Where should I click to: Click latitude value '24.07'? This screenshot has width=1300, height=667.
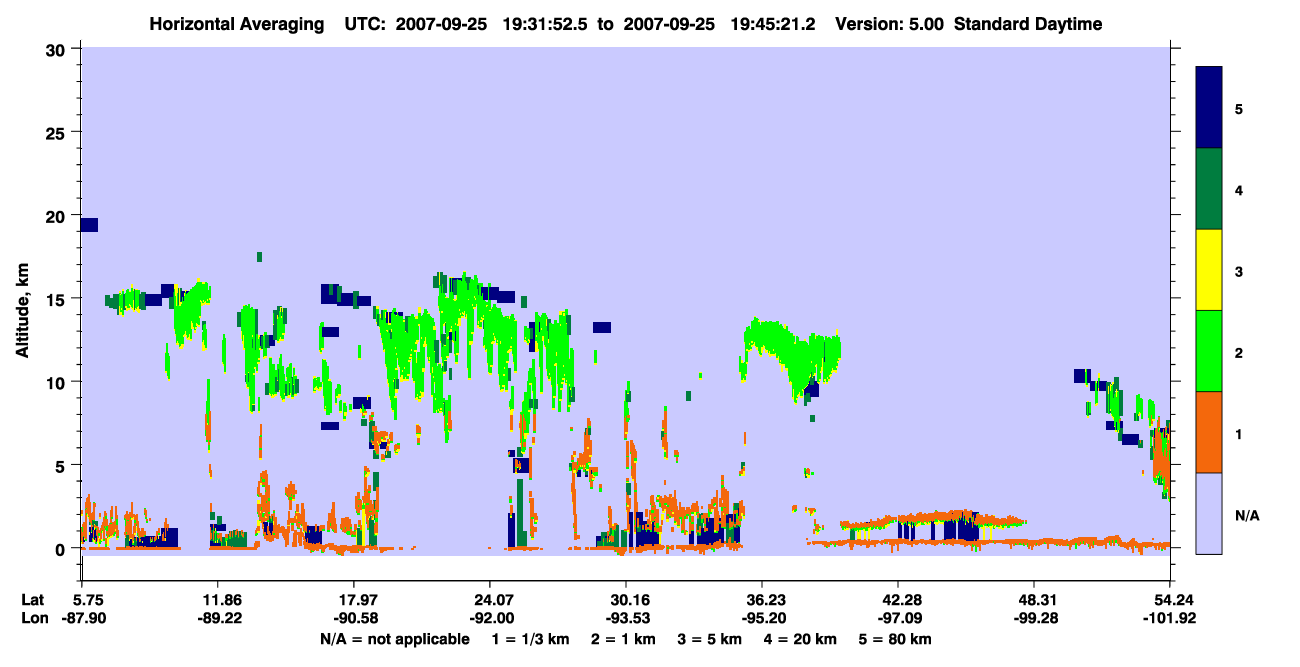489,600
